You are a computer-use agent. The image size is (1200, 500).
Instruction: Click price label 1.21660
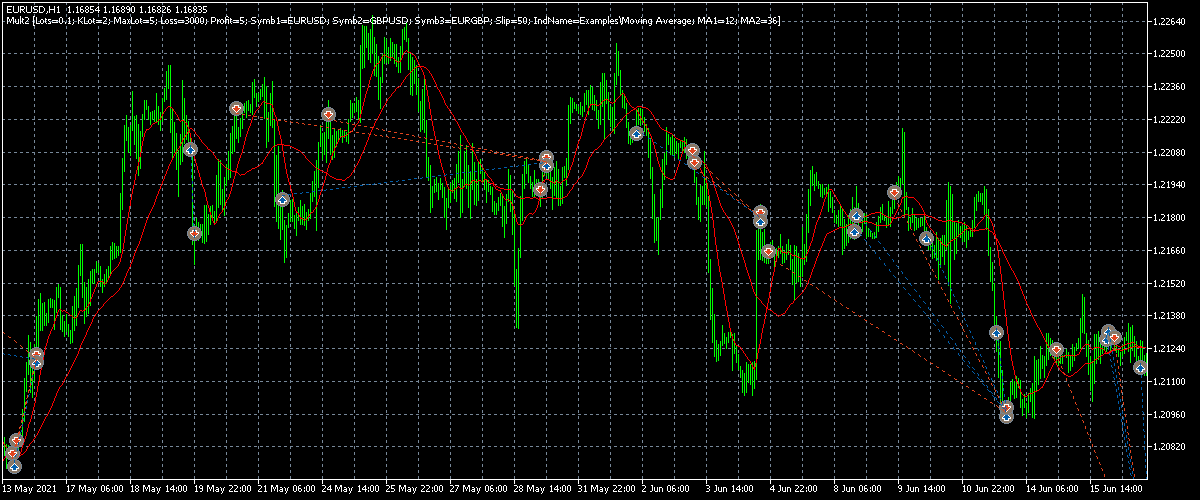point(1169,251)
